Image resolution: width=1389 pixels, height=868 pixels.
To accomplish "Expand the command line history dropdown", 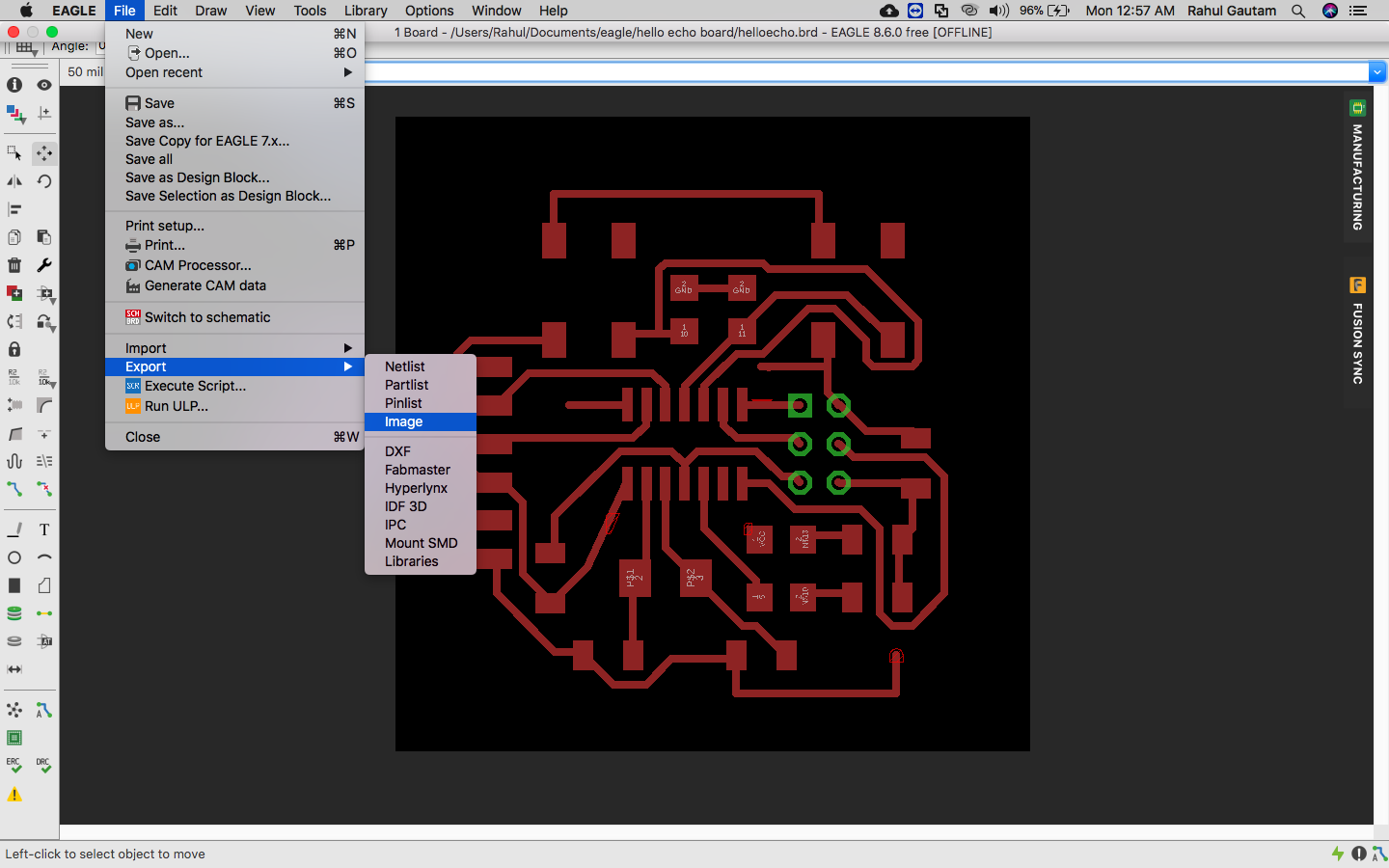I will pos(1377,71).
